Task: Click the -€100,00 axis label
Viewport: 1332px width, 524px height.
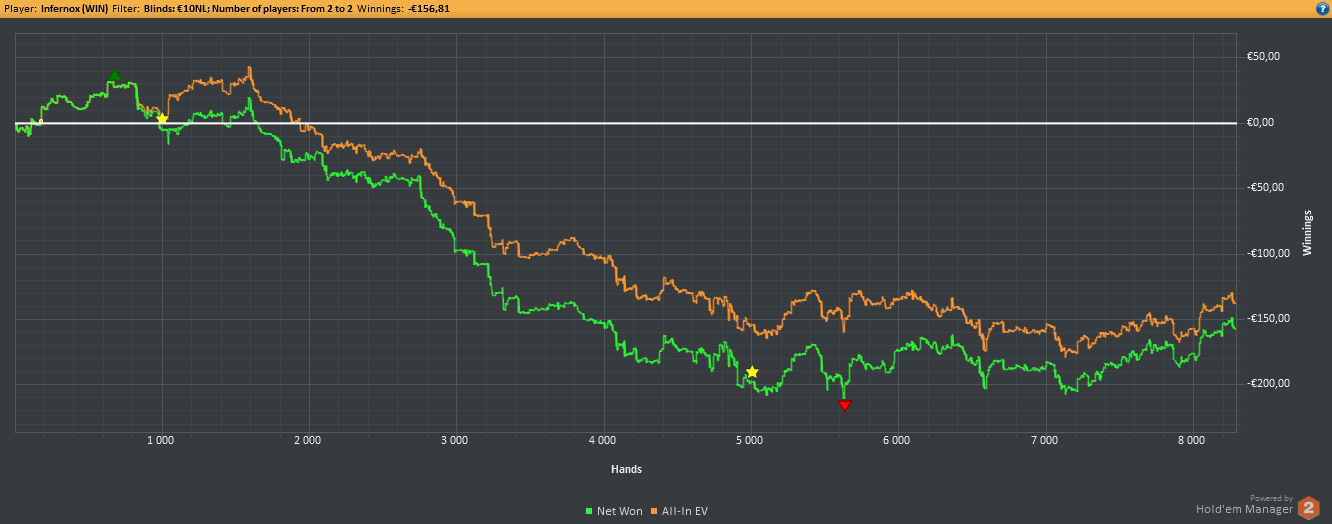Action: (1266, 253)
